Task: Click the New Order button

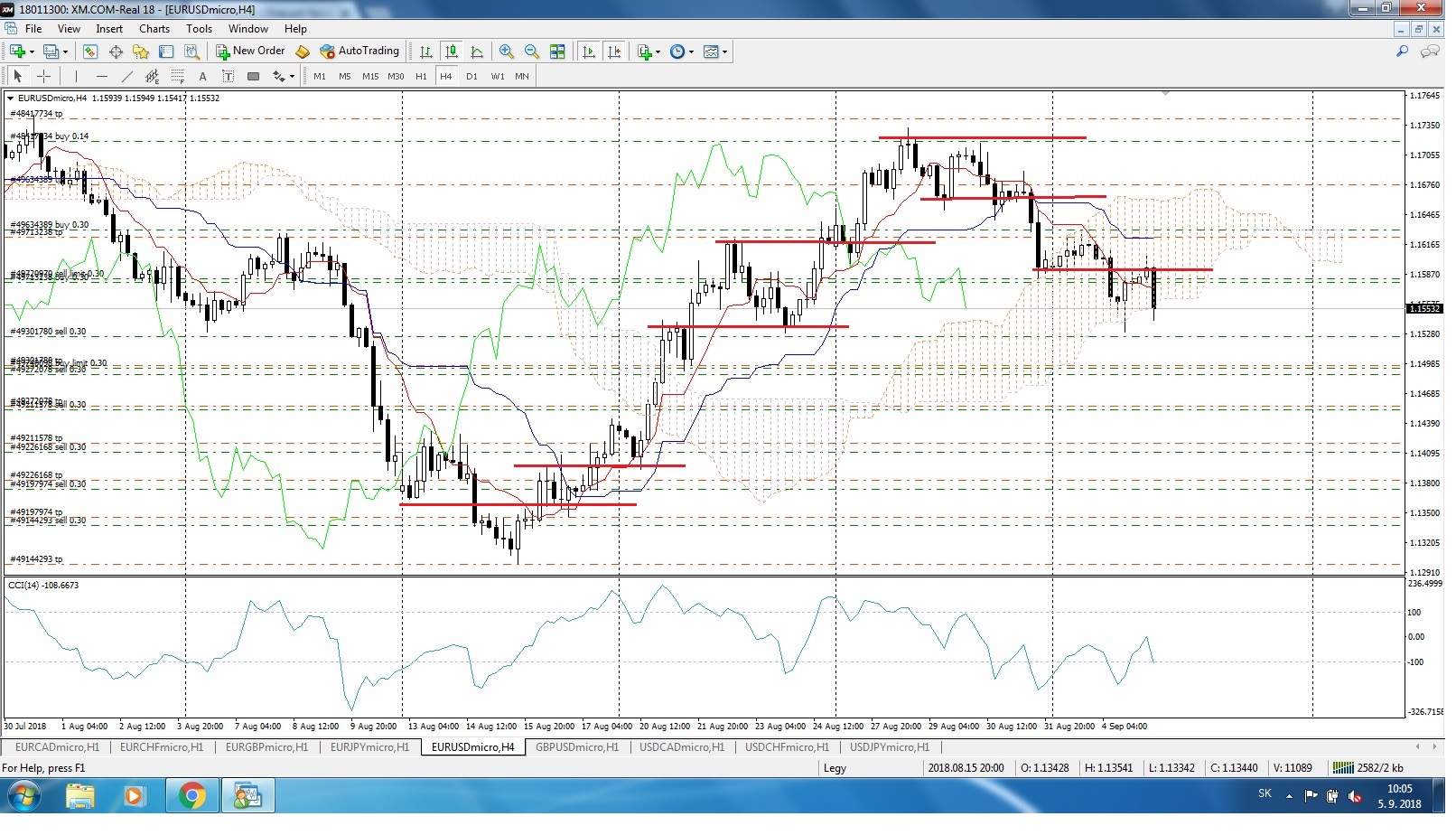Action: pyautogui.click(x=250, y=52)
